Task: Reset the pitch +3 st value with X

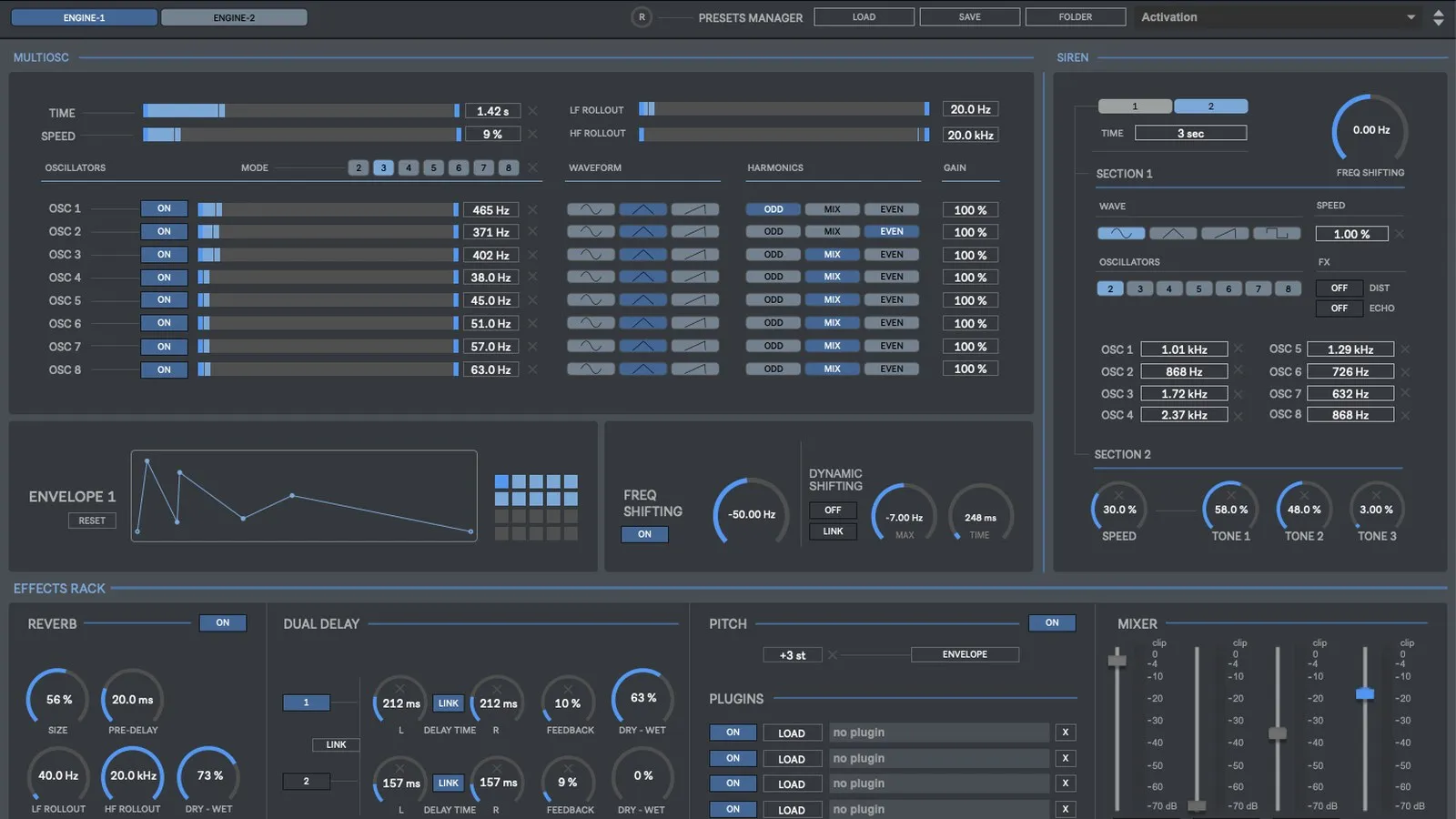Action: 833,654
